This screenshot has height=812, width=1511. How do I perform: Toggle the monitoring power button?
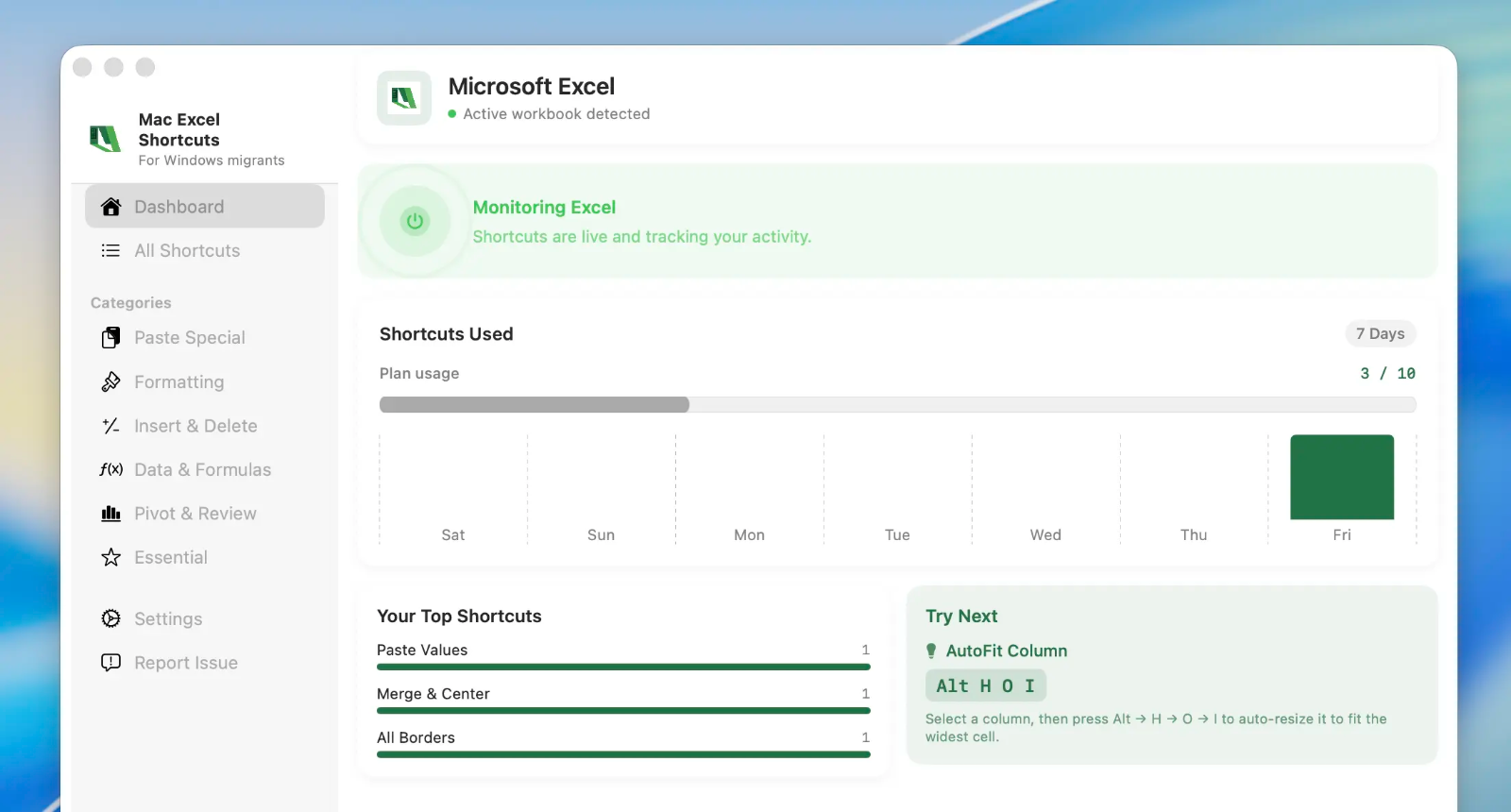point(415,221)
